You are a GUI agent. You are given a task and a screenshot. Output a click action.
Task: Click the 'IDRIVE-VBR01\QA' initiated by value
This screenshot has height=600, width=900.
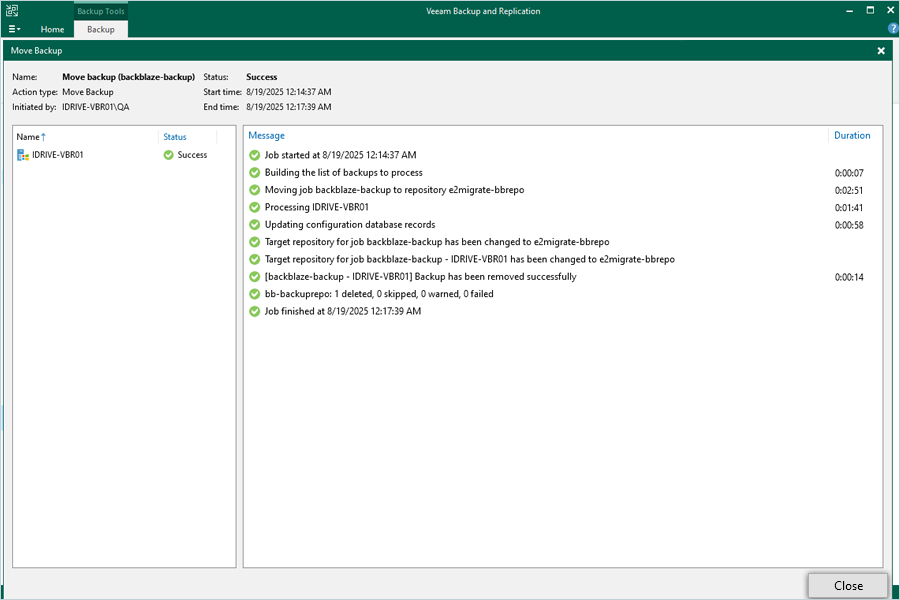pyautogui.click(x=96, y=107)
